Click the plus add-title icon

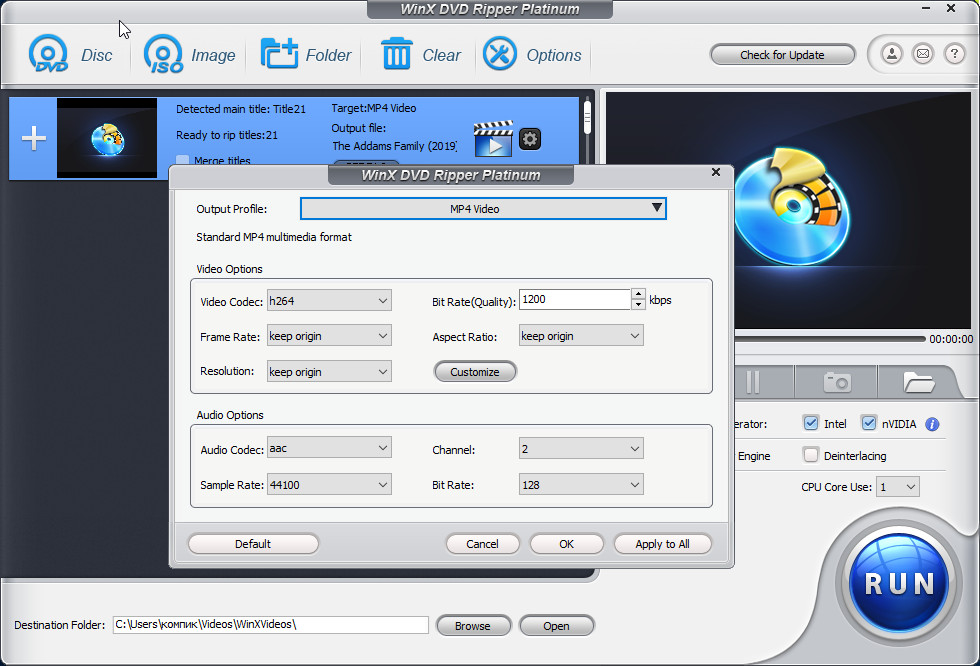click(34, 138)
